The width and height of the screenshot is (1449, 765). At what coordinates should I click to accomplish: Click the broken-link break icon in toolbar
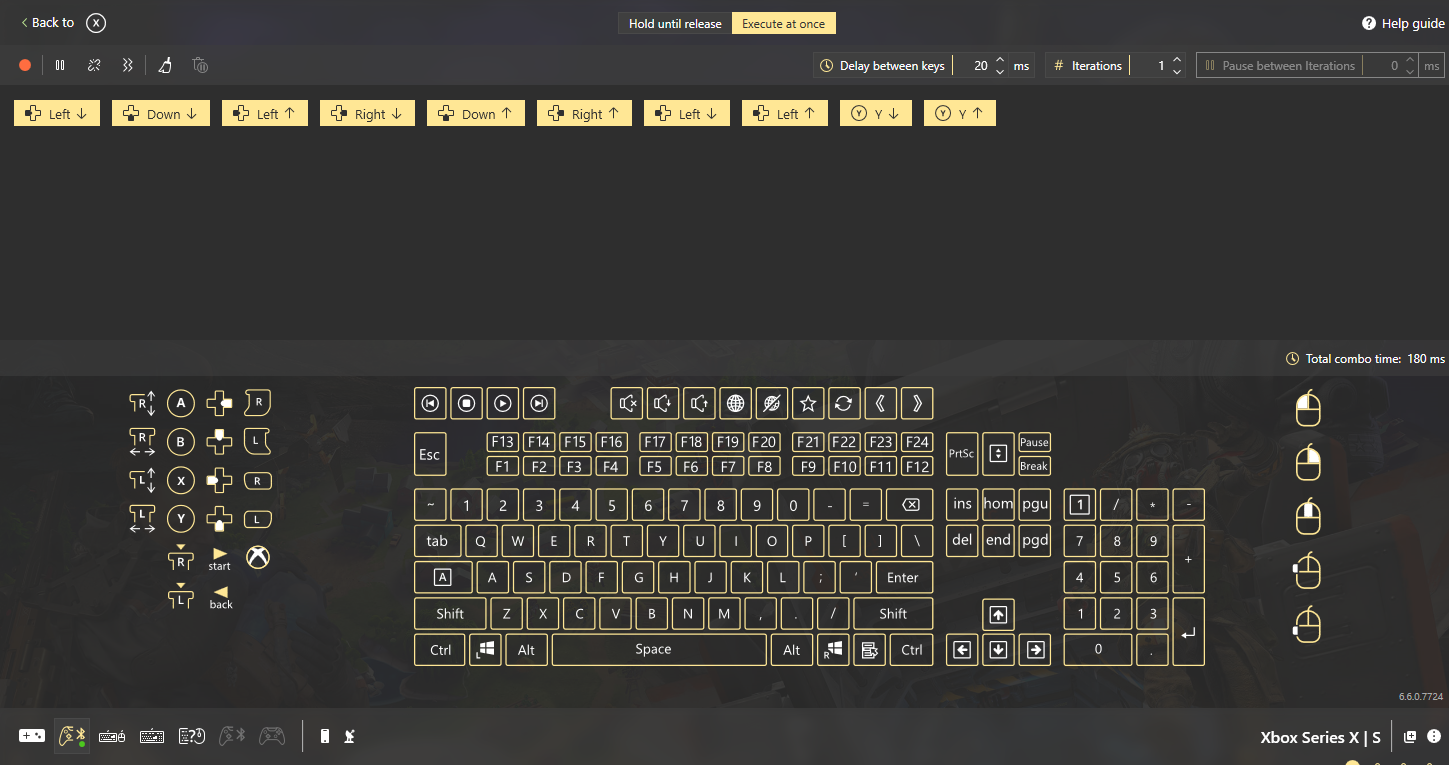94,65
